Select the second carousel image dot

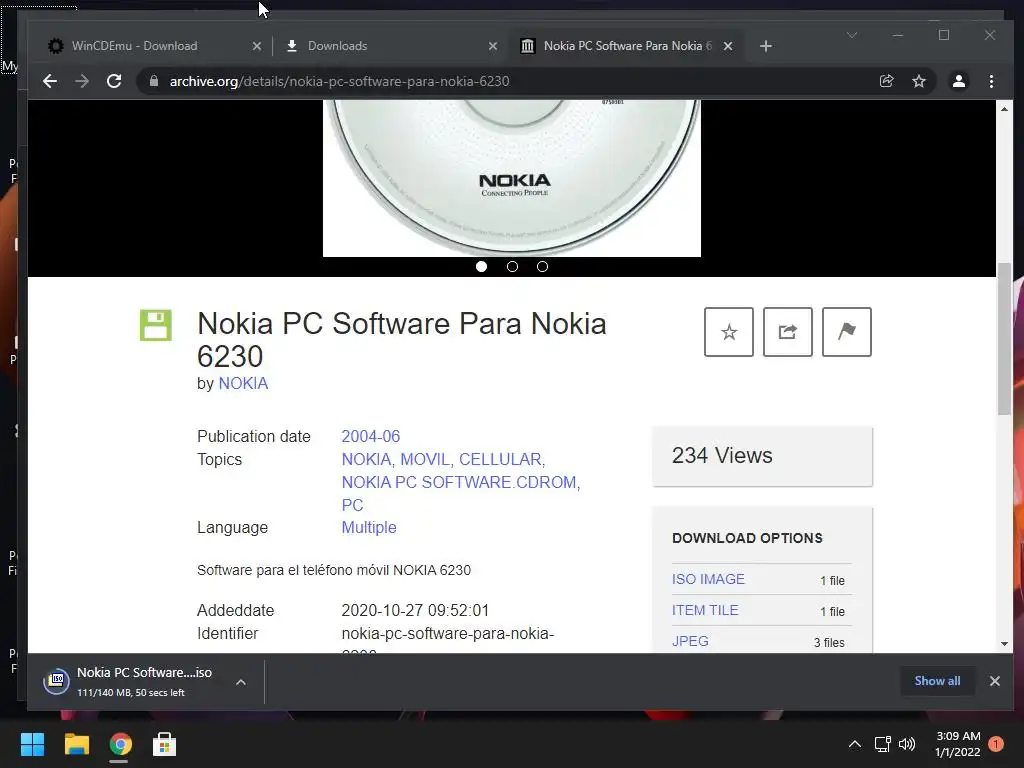click(x=512, y=266)
